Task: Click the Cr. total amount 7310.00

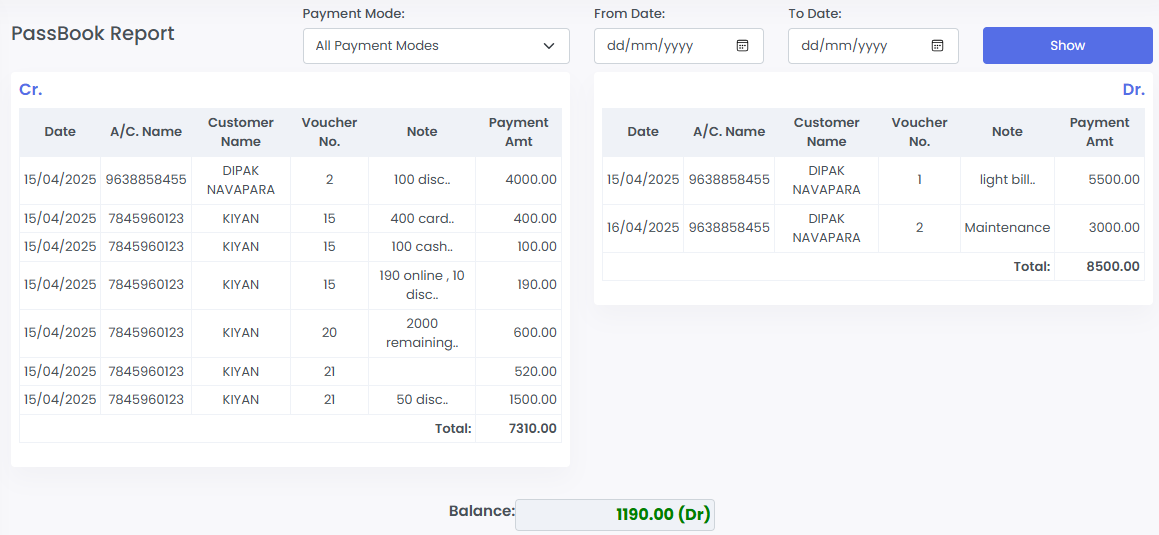Action: click(532, 429)
